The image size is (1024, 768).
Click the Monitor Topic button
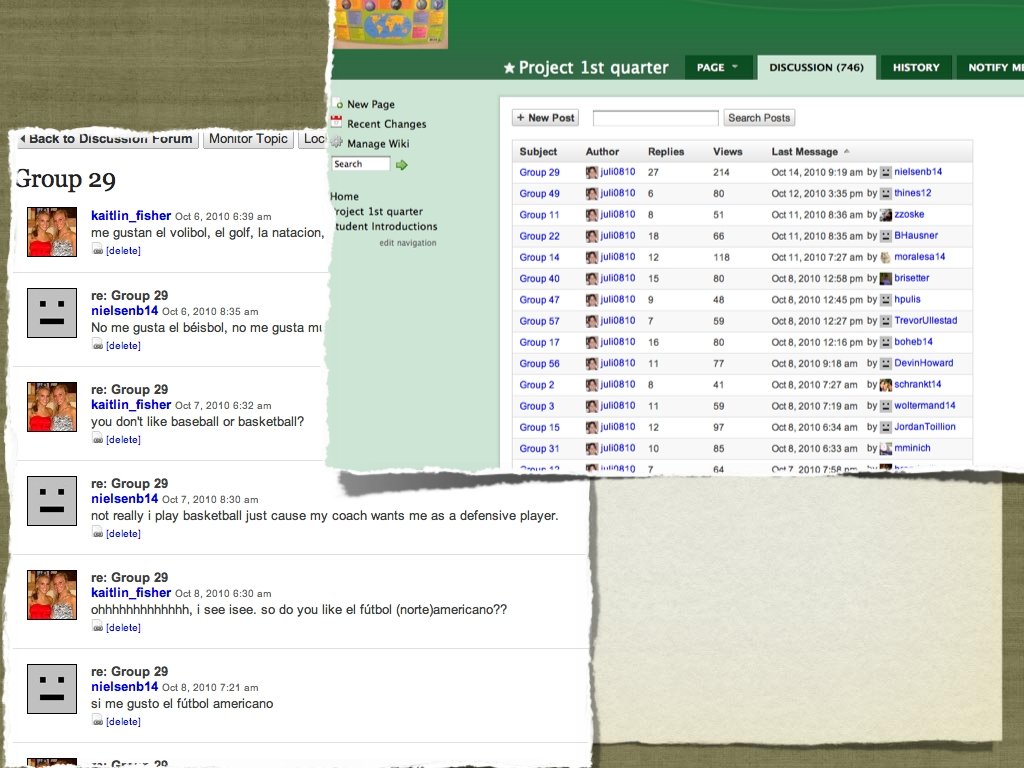248,139
